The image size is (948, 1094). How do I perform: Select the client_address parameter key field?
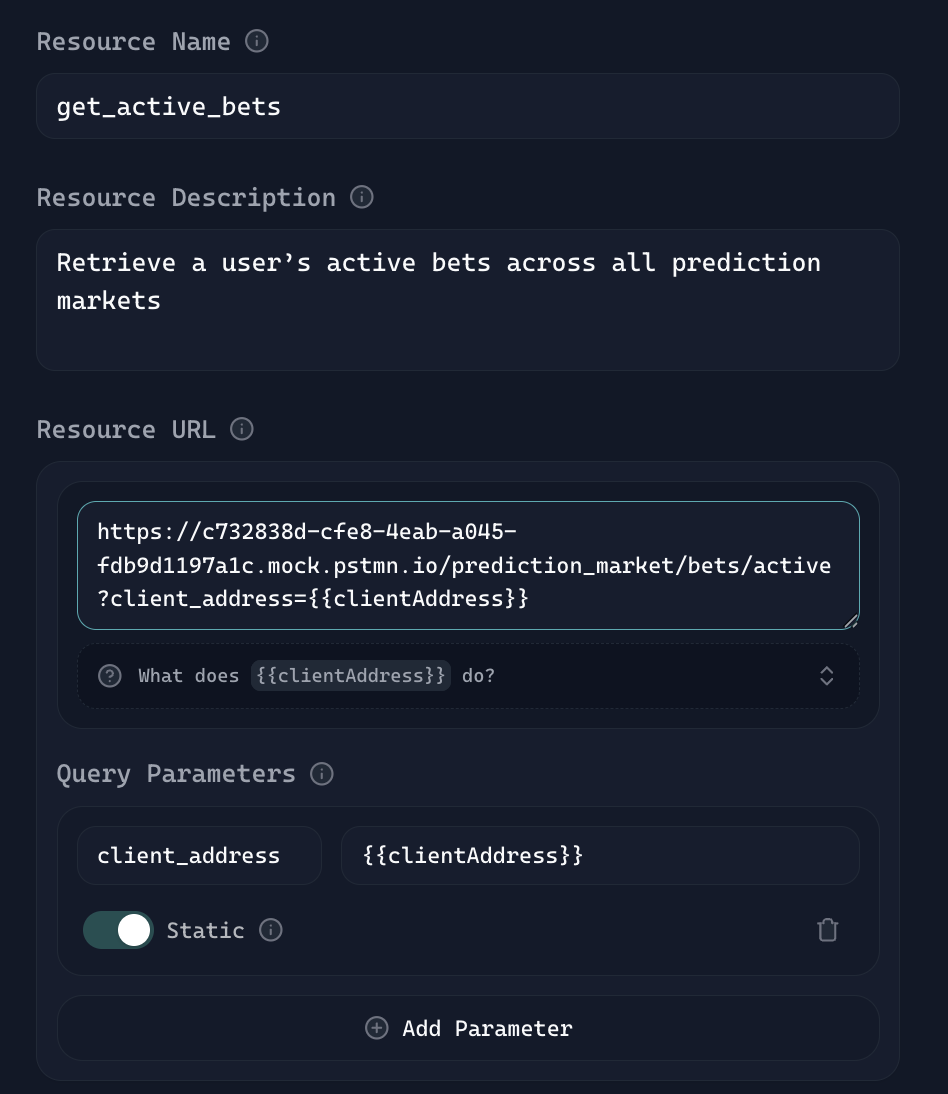(199, 855)
